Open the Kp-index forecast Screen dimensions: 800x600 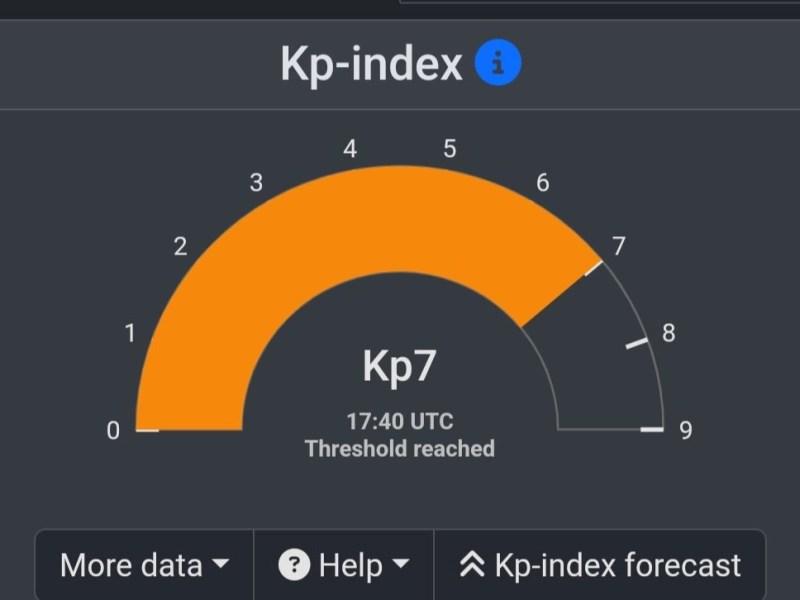coord(600,566)
